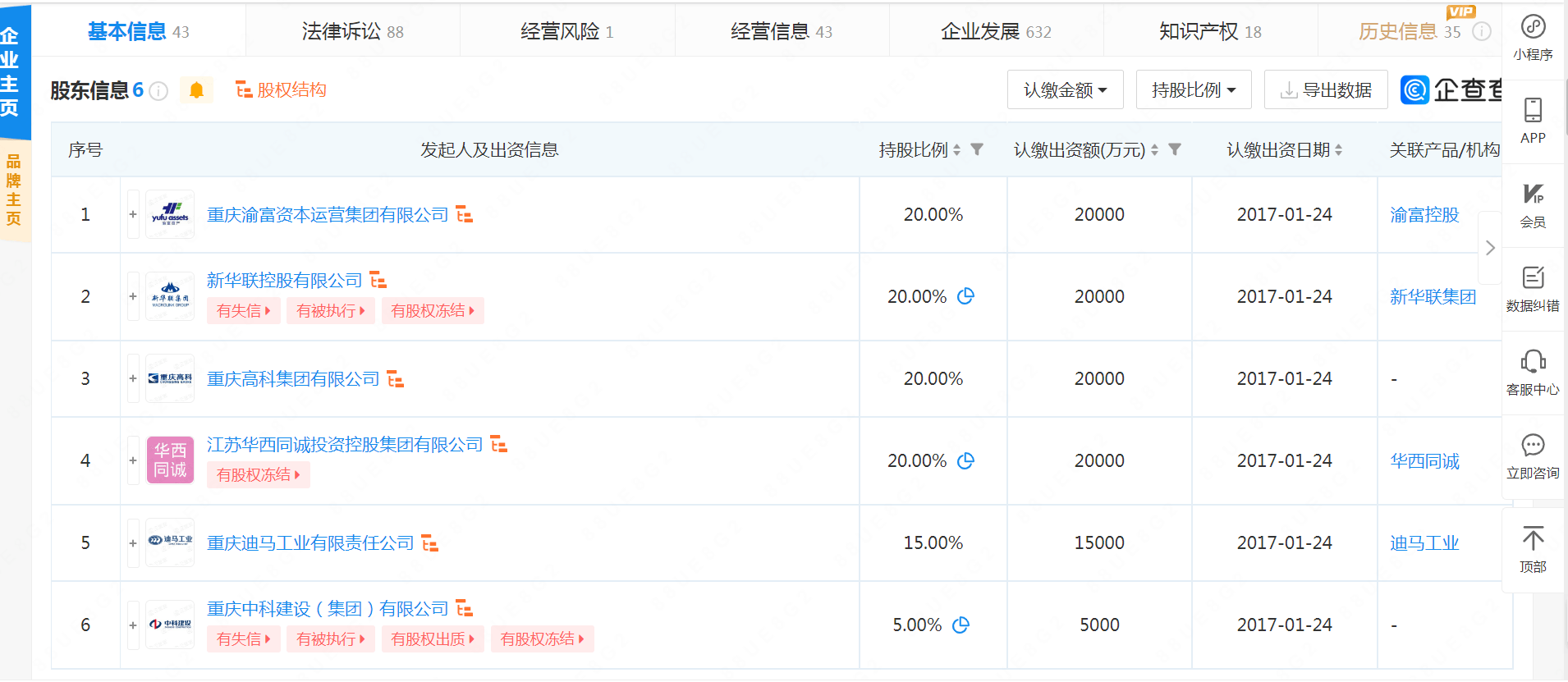Click the info icon beside 历史信息
The image size is (1568, 682).
1481,32
